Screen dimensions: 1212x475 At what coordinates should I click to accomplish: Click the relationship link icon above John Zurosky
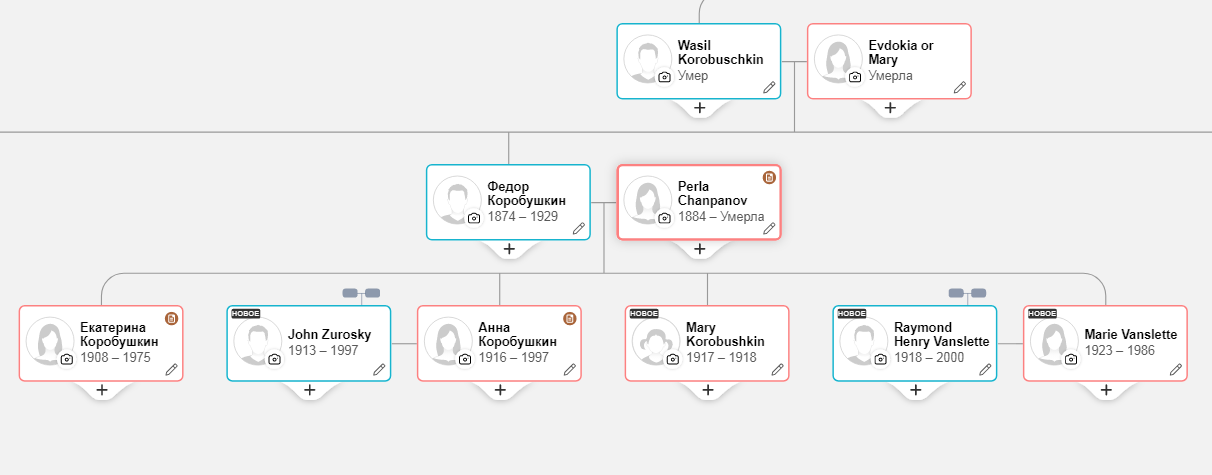[x=361, y=293]
